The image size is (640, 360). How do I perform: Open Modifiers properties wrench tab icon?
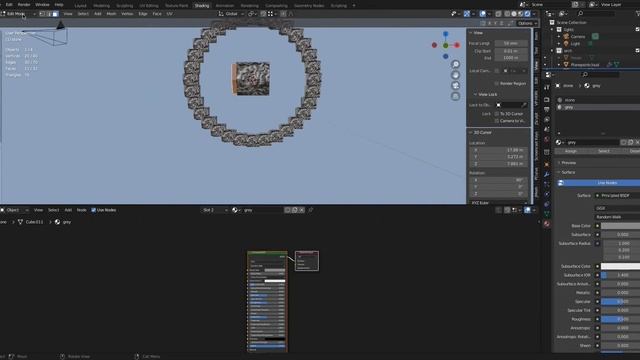(547, 174)
